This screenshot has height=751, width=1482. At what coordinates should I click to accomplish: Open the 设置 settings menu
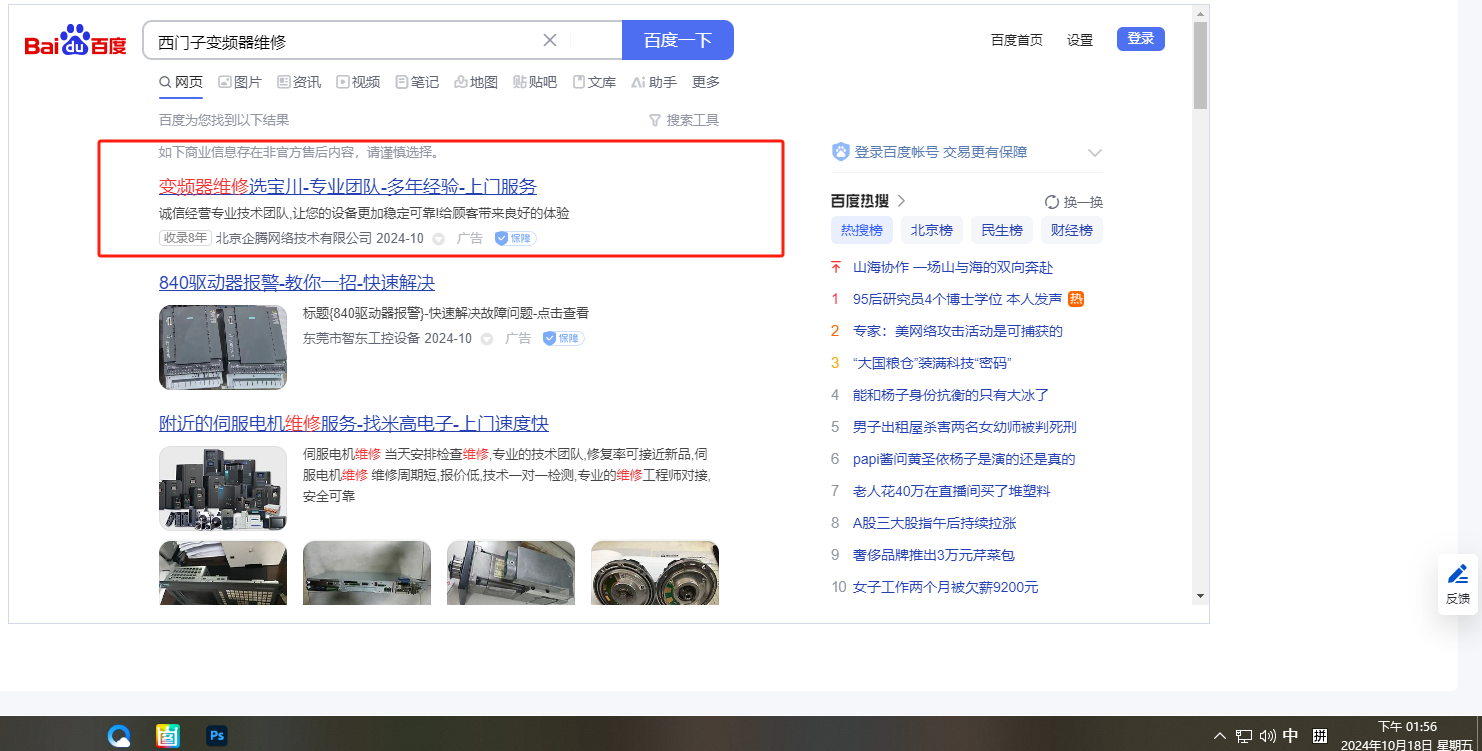(x=1080, y=40)
